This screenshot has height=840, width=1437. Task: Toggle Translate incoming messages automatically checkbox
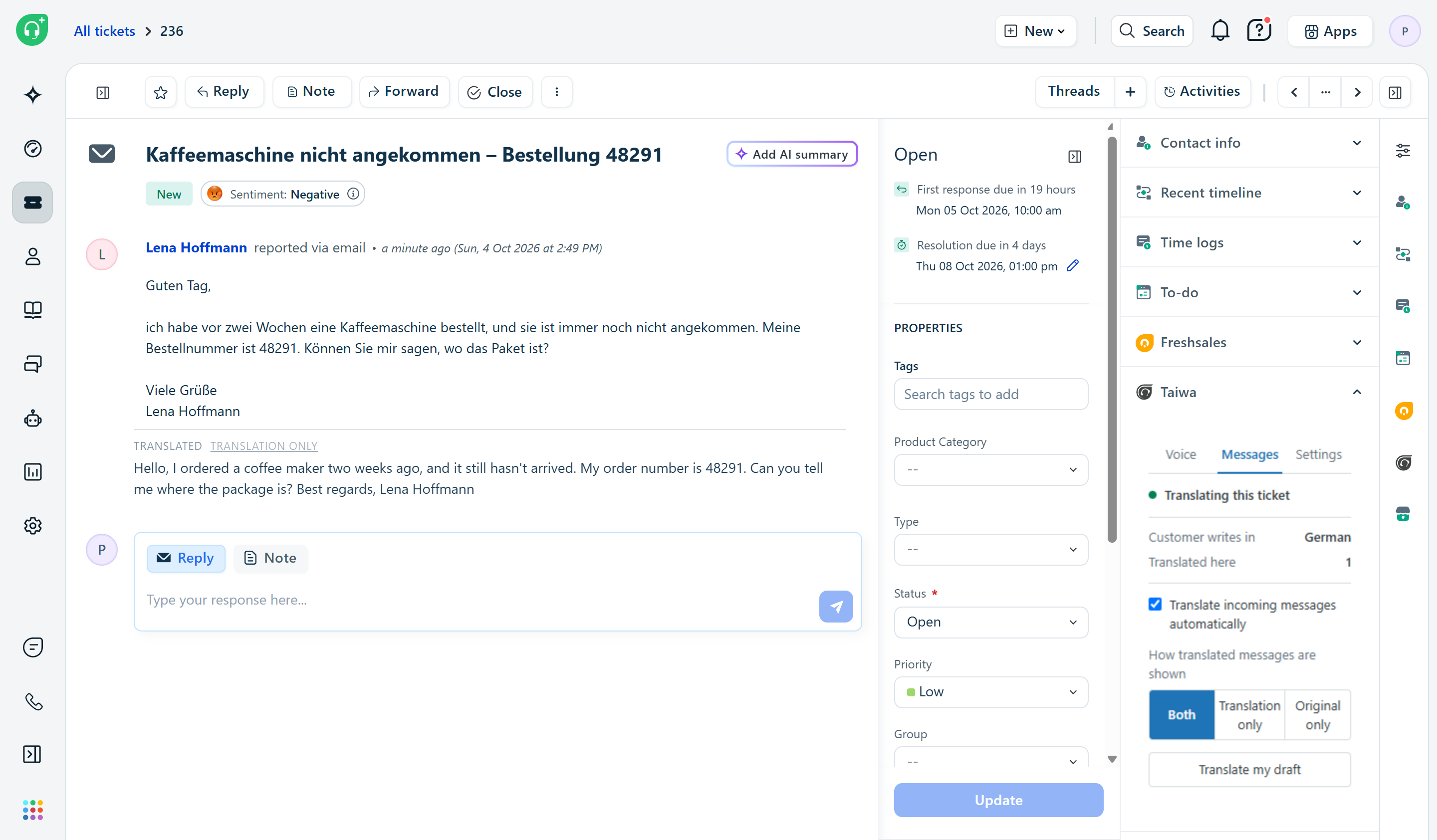pos(1155,604)
